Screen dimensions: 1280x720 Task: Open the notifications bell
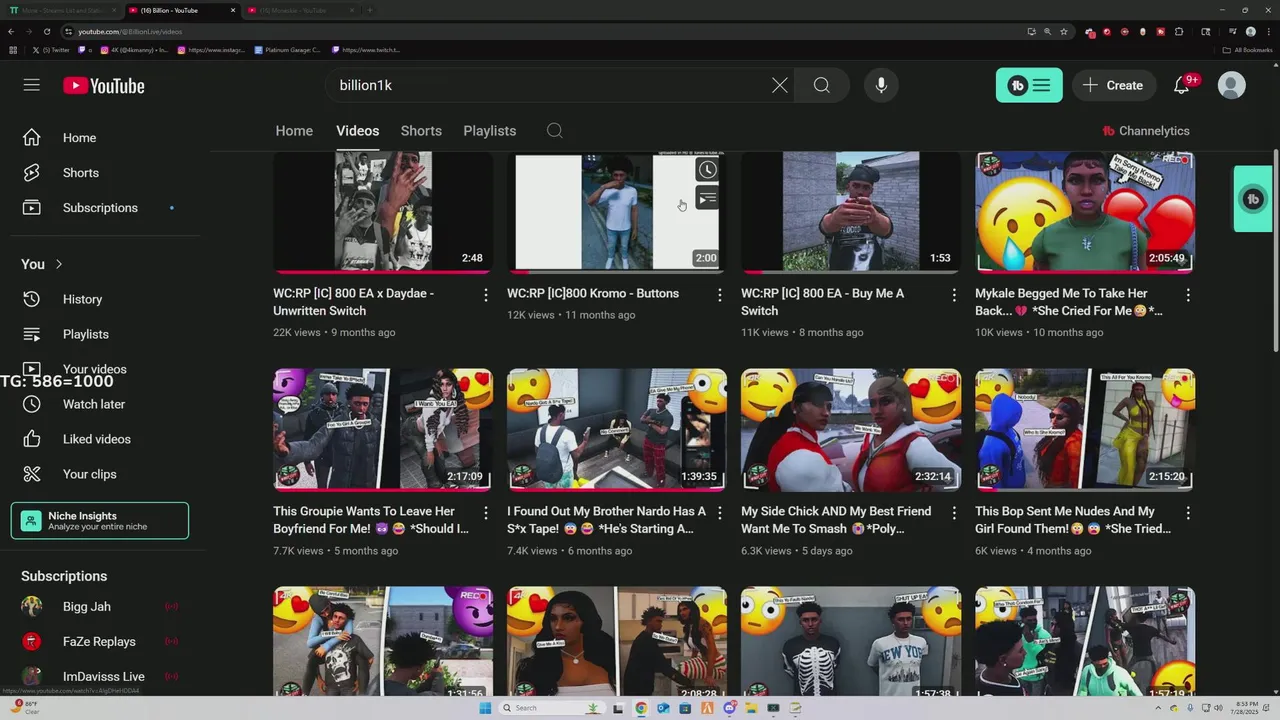pos(1182,85)
